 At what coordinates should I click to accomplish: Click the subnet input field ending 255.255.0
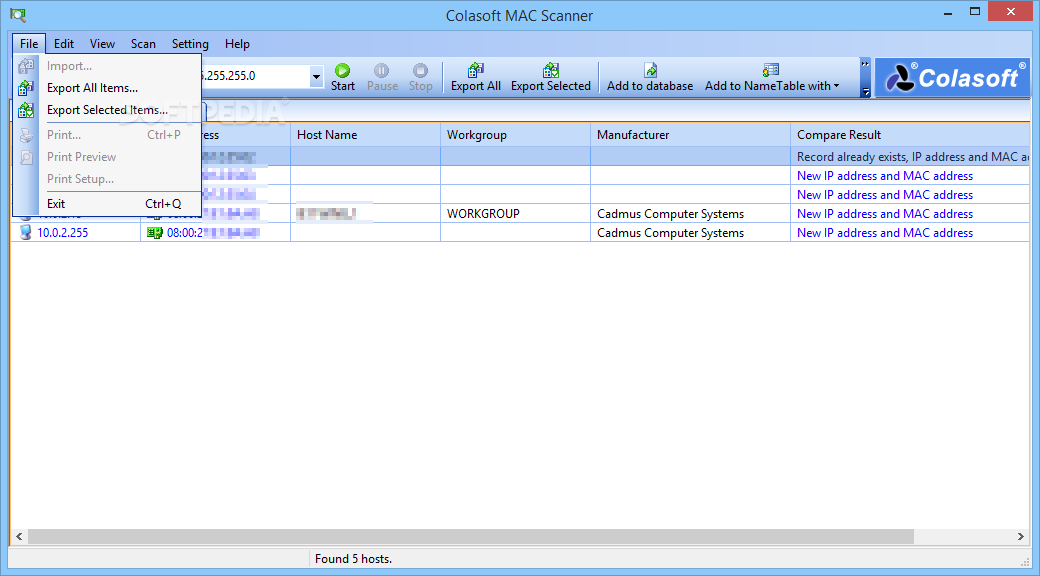coord(255,76)
